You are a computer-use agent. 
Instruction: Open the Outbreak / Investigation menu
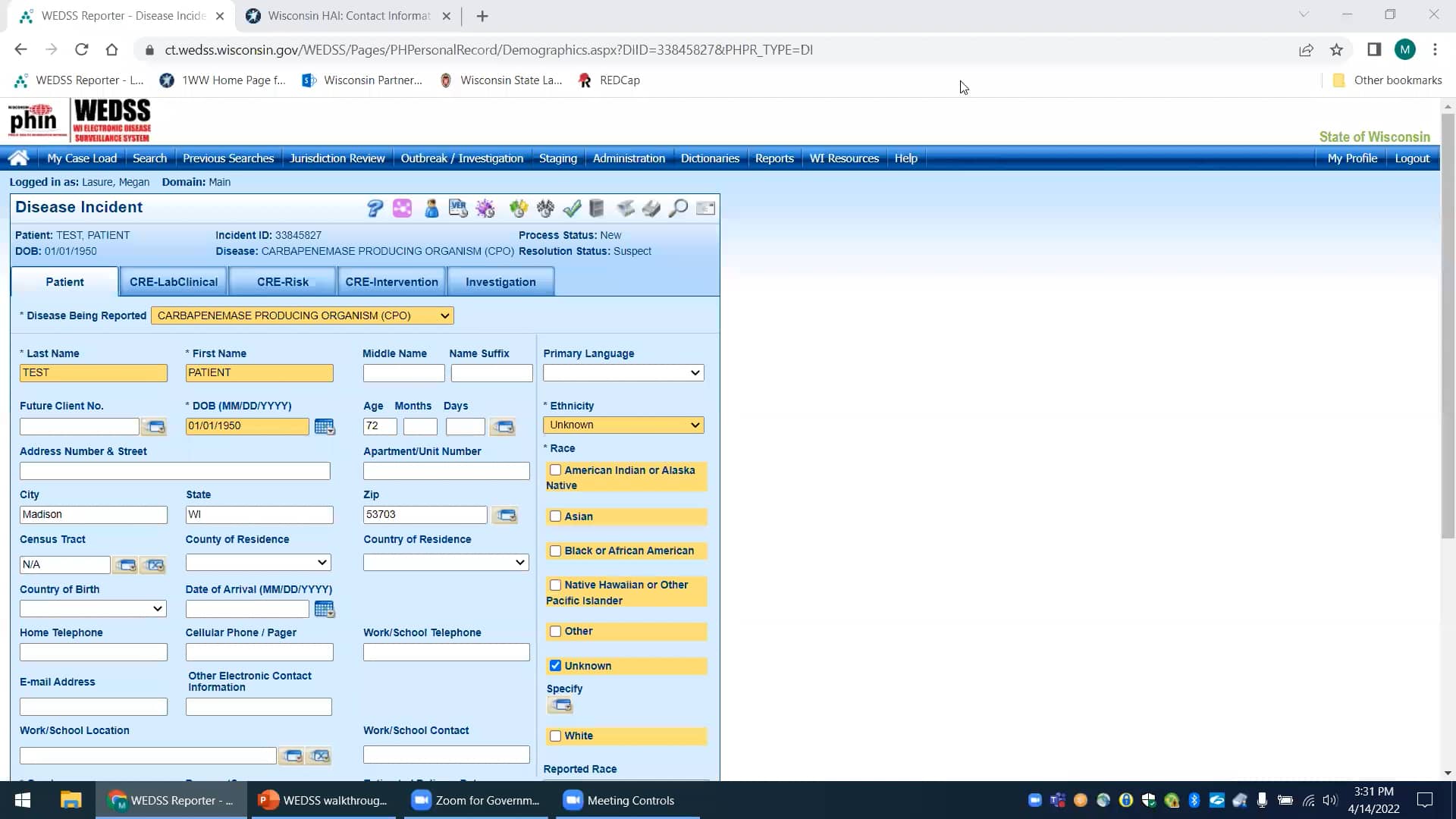(x=462, y=158)
